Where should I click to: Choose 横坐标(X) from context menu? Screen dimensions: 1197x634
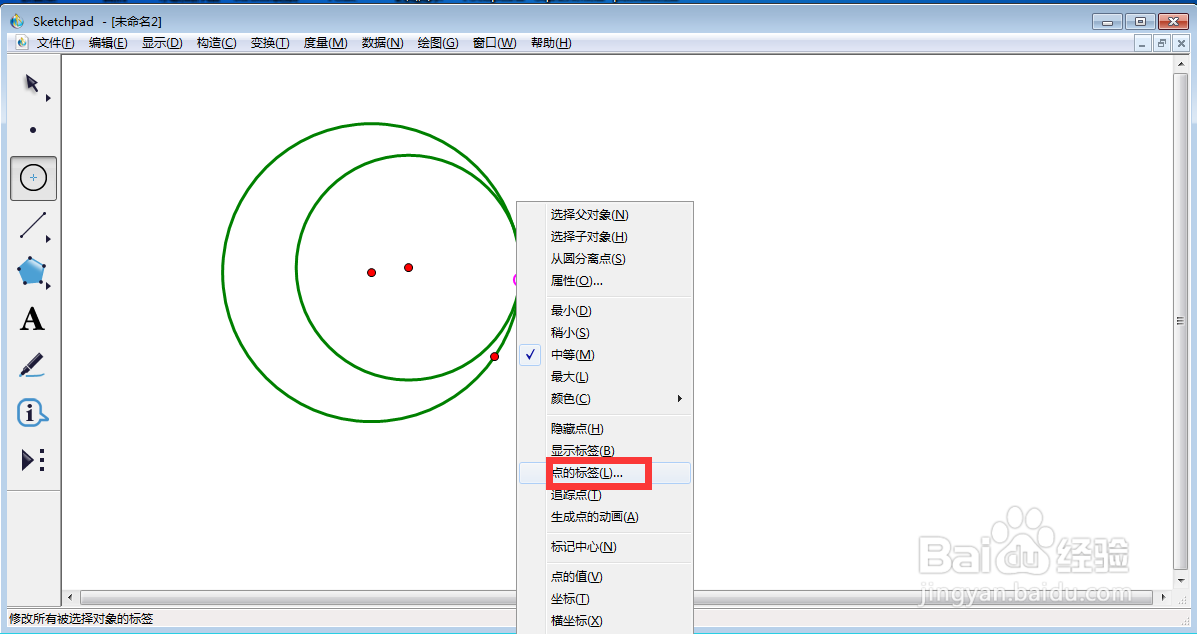[x=605, y=621]
